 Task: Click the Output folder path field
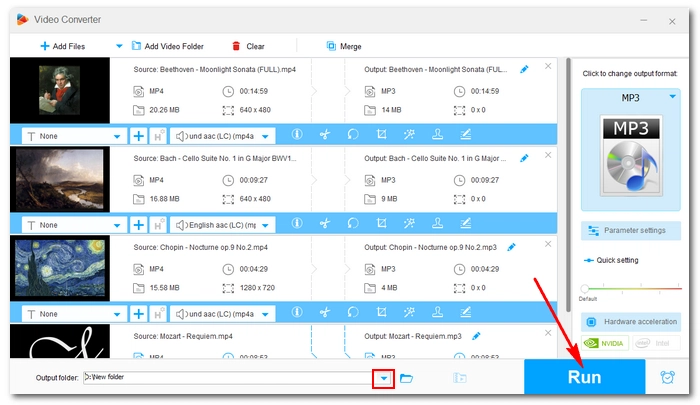228,378
